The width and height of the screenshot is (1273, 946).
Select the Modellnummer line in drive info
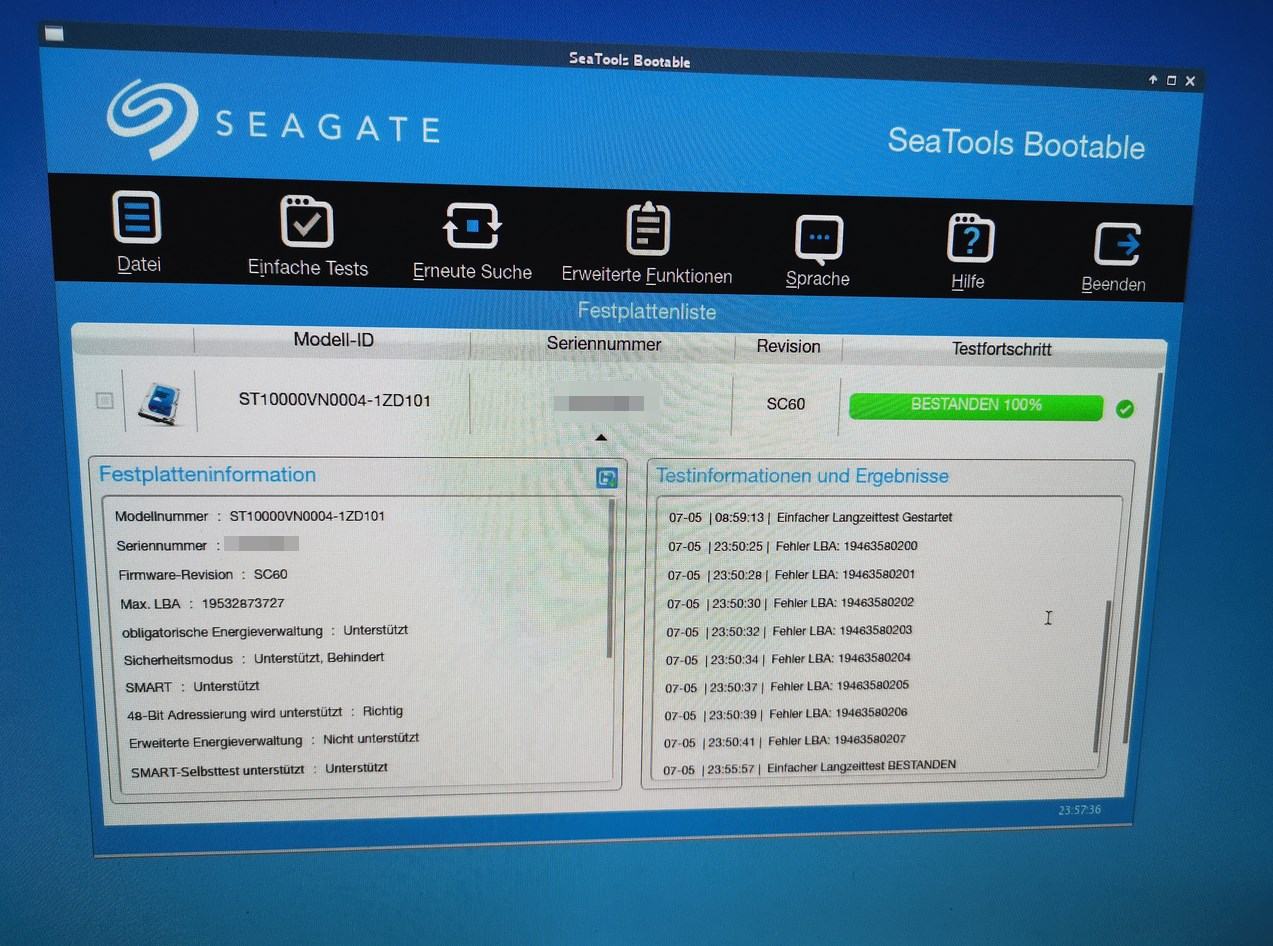(x=250, y=516)
